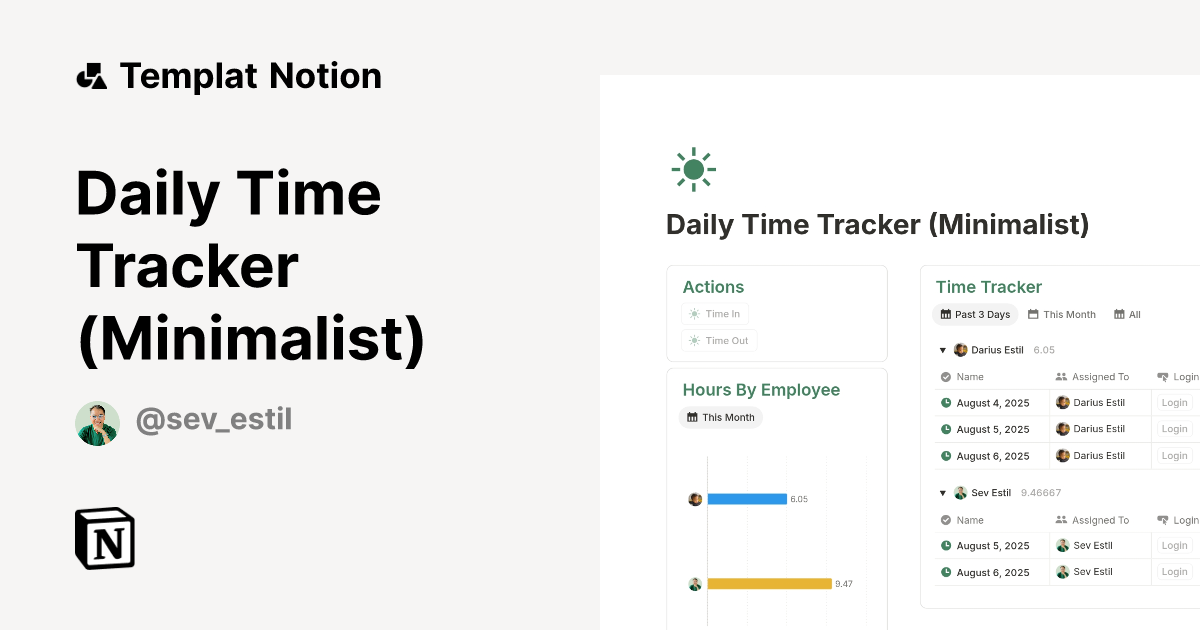Viewport: 1200px width, 630px height.
Task: Collapse the Darius Estil group
Action: pyautogui.click(x=941, y=349)
